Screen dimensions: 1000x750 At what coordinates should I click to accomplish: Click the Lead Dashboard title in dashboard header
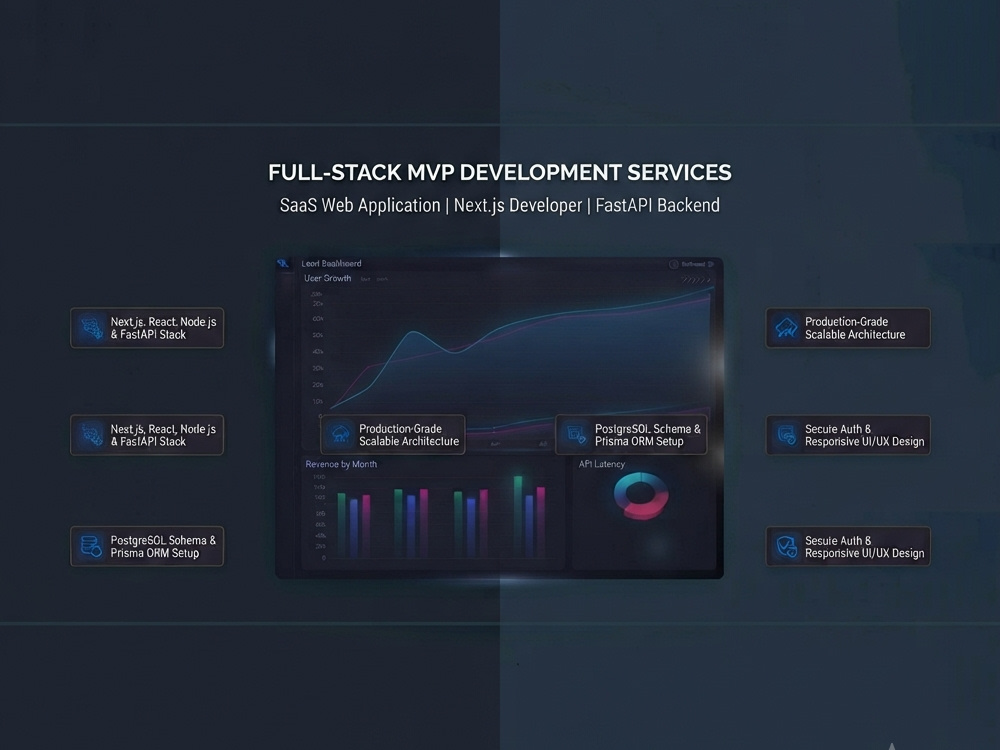[331, 263]
